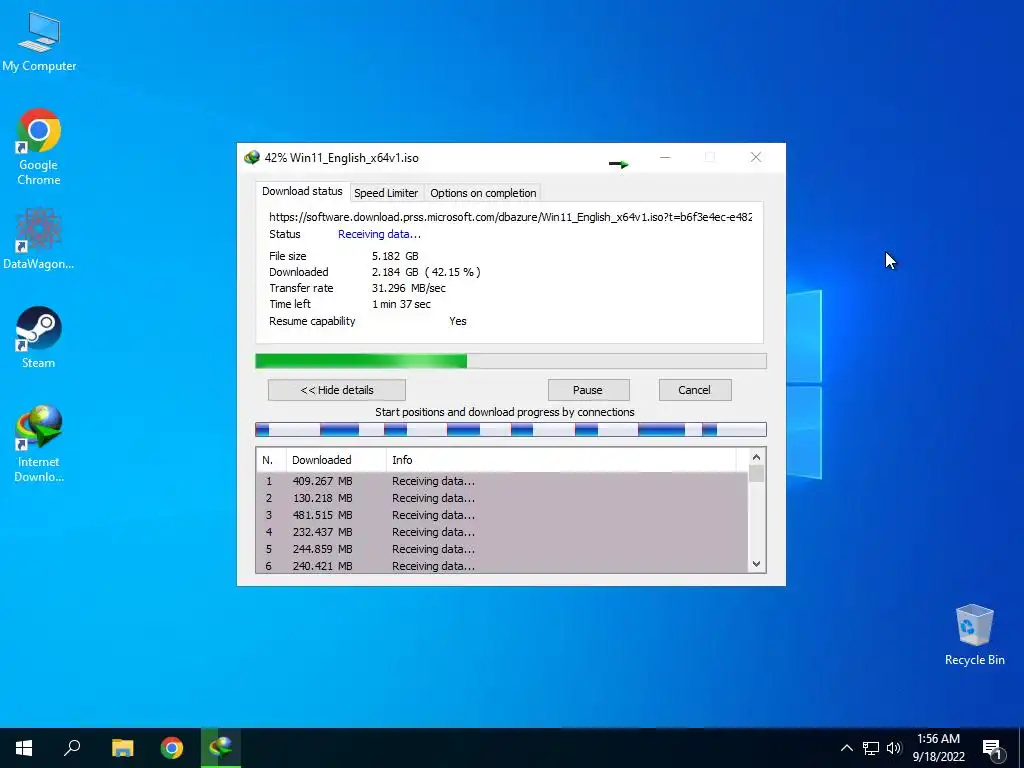This screenshot has width=1024, height=768.
Task: Select connection row with 409.267 MB
Action: coord(502,481)
